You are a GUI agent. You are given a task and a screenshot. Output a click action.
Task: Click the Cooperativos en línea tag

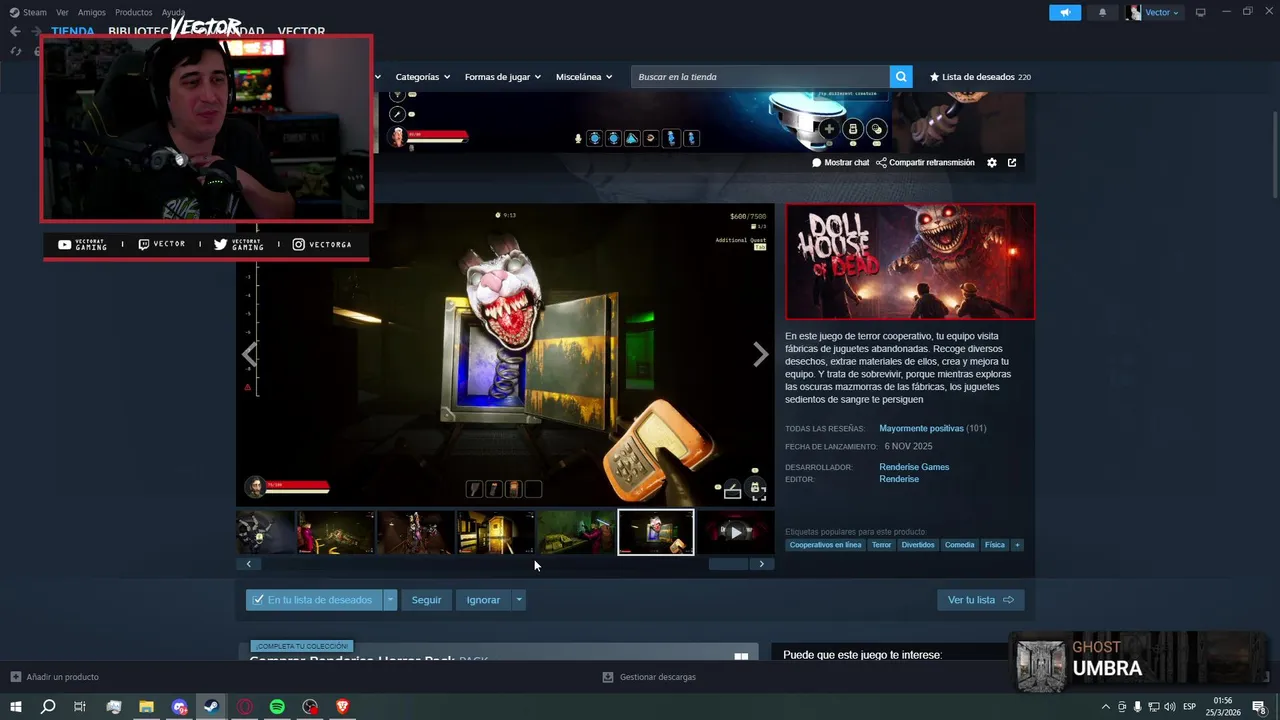tap(825, 545)
